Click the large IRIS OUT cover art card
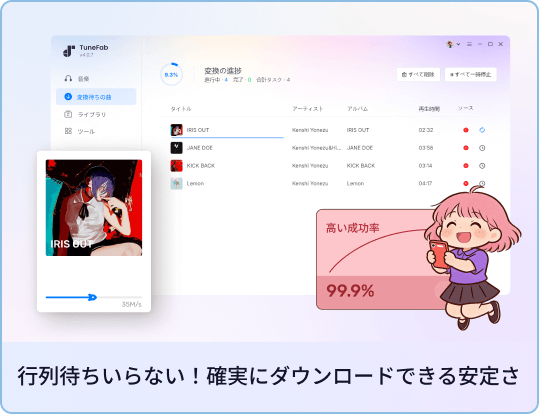Image resolution: width=539 pixels, height=414 pixels. pos(94,208)
